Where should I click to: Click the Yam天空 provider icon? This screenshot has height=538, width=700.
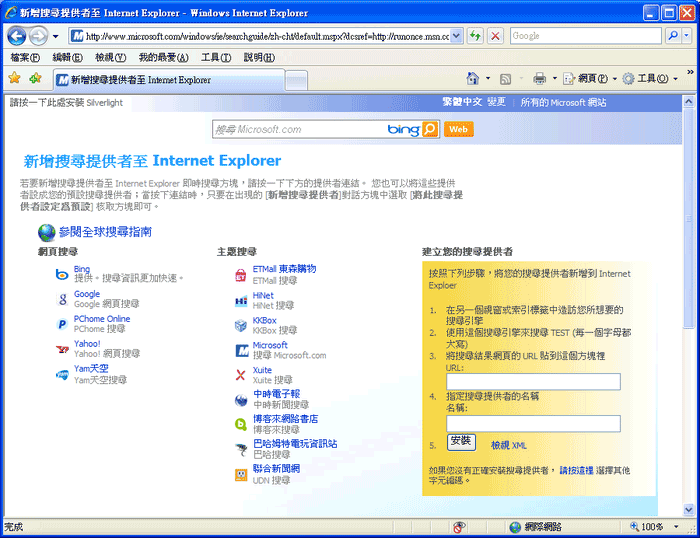coord(62,374)
